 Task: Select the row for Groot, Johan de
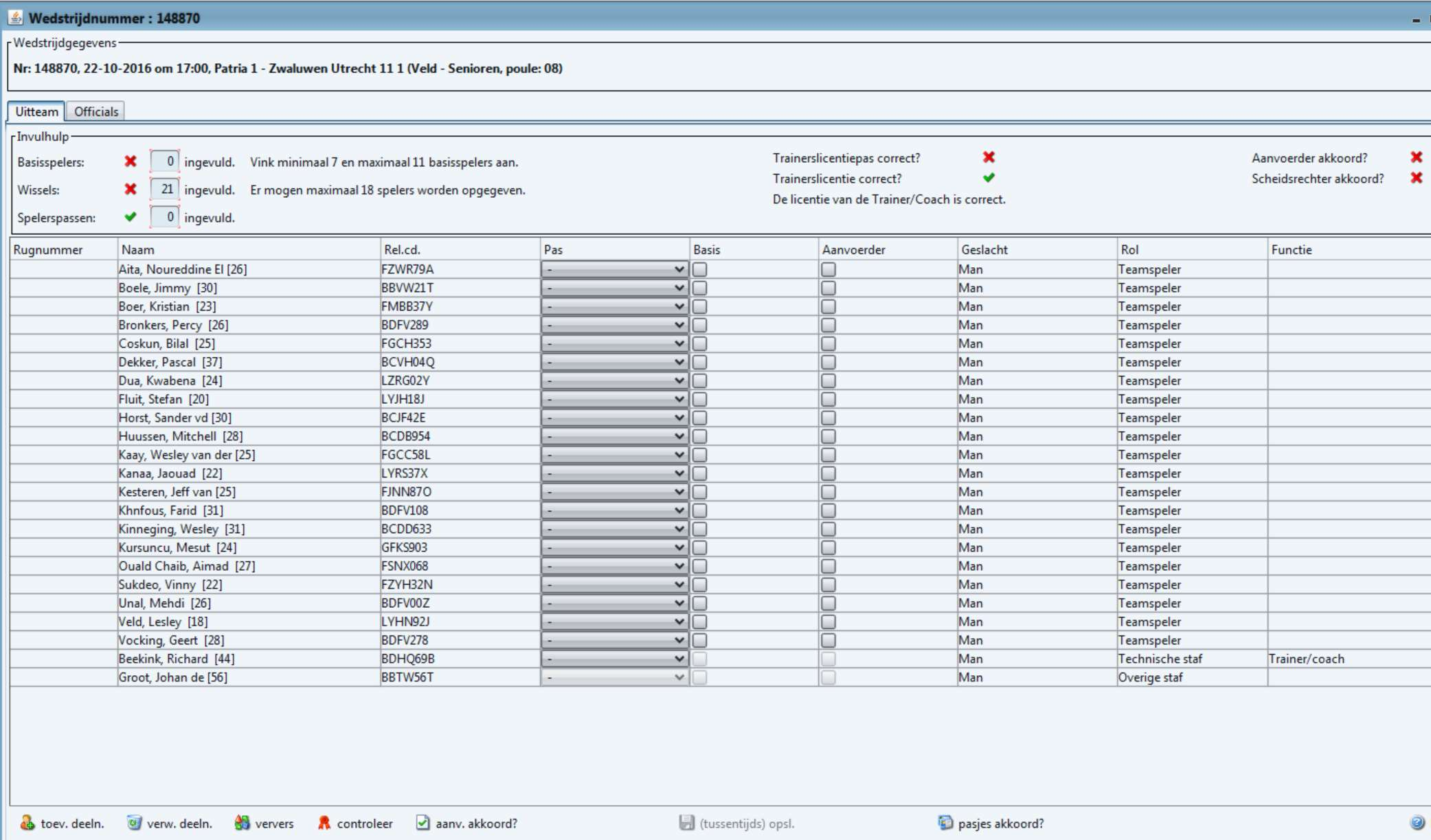[x=720, y=677]
